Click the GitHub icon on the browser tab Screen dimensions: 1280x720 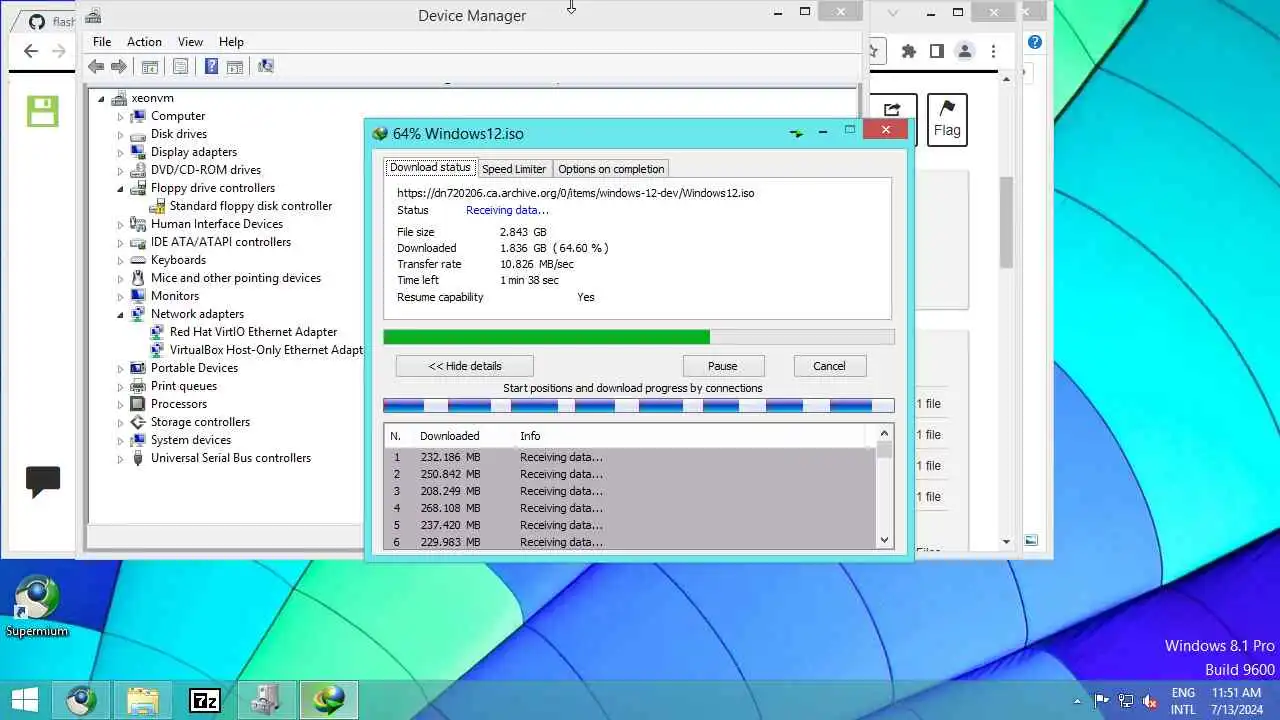coord(36,21)
